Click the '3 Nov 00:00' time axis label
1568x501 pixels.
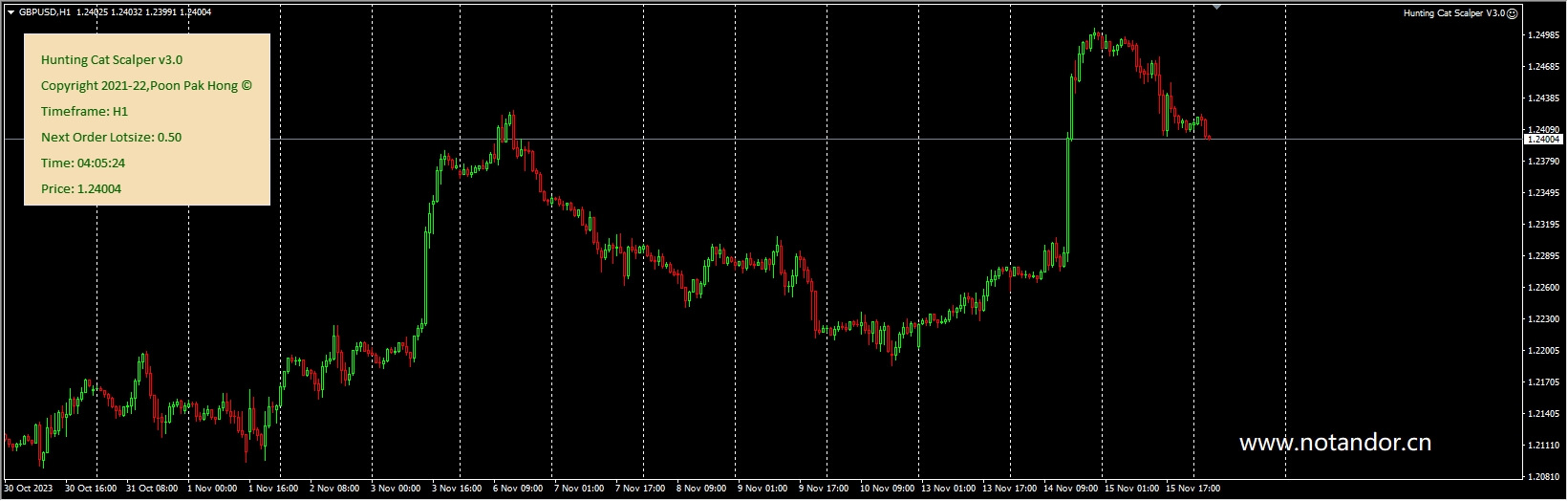(396, 489)
